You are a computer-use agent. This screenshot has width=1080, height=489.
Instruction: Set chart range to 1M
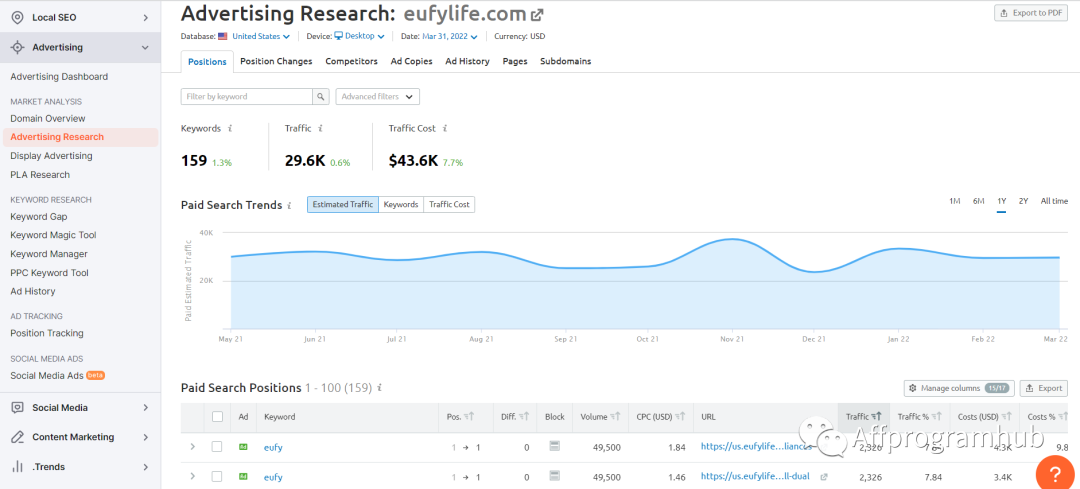click(955, 201)
